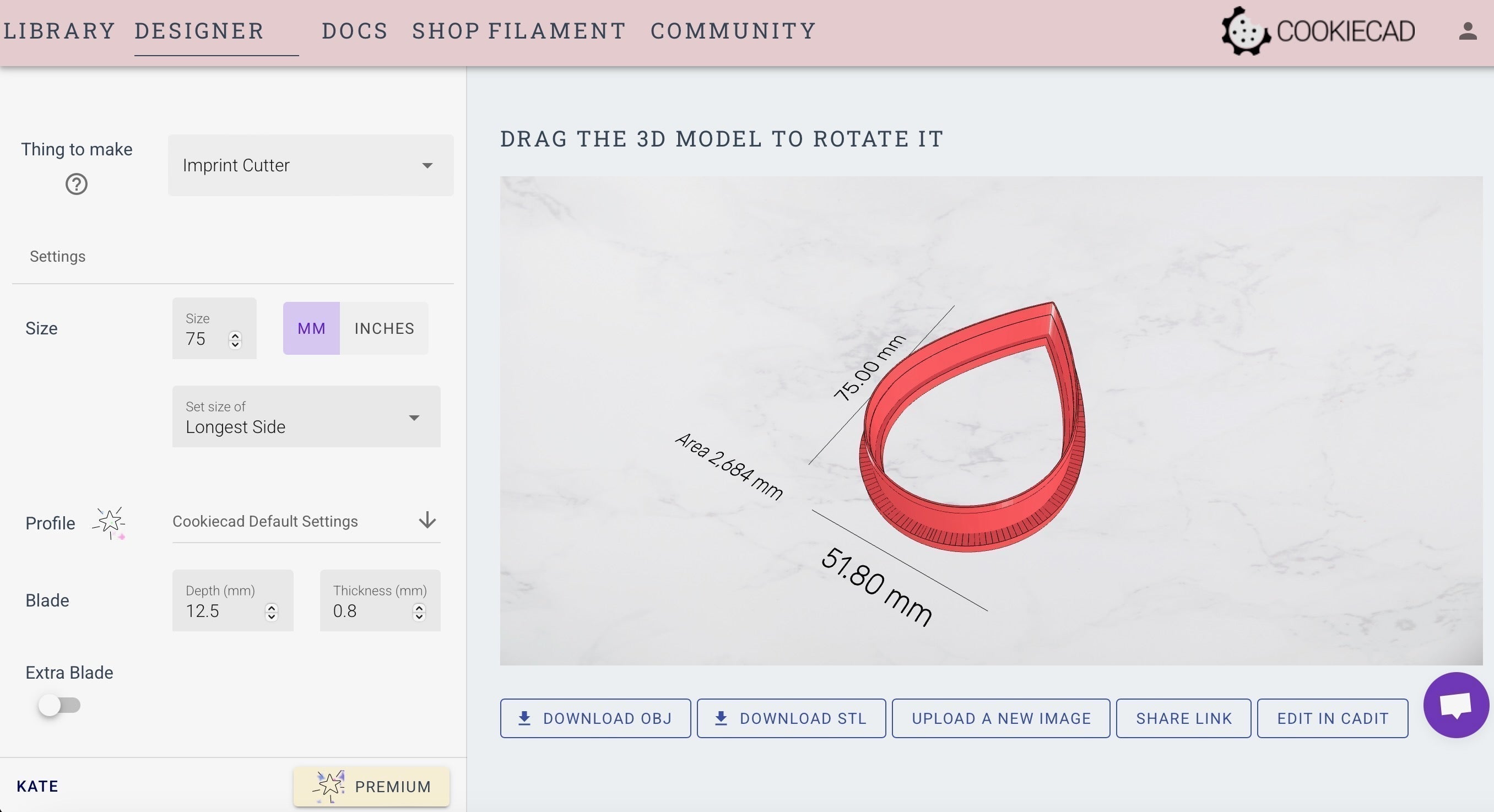This screenshot has height=812, width=1494.
Task: Click the Download STL button
Action: pos(791,718)
